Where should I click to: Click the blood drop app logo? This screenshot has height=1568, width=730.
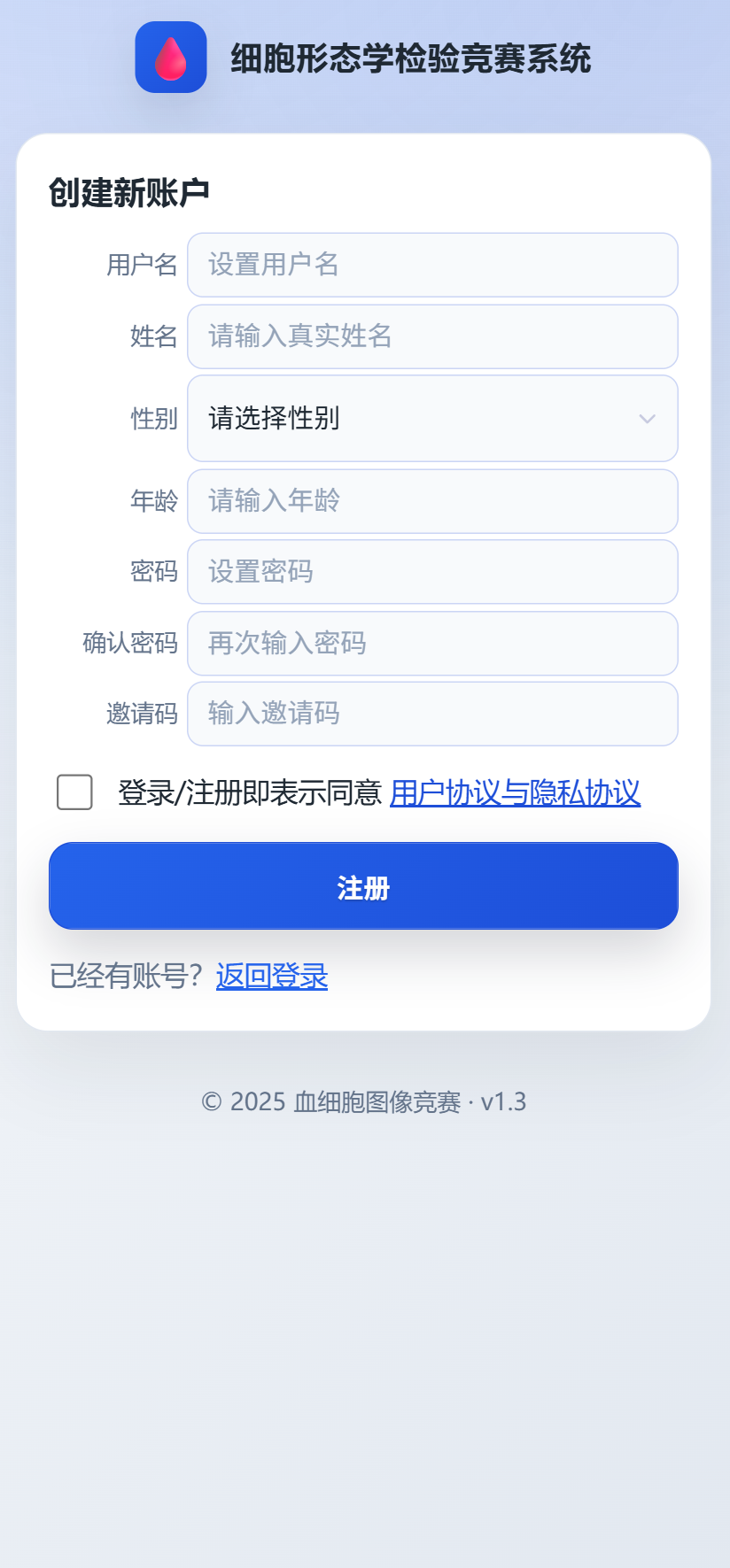[171, 58]
